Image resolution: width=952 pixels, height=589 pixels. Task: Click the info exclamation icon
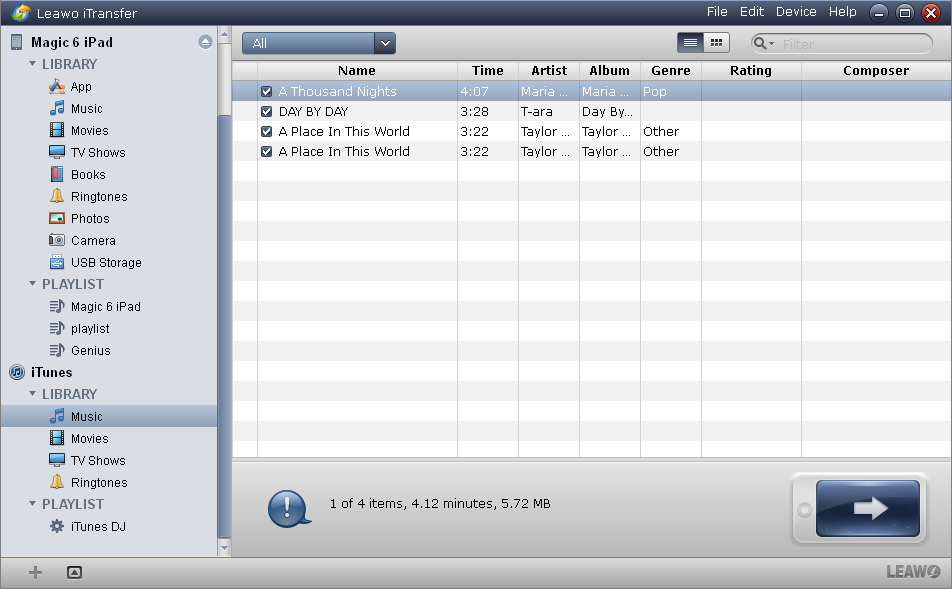tap(289, 508)
